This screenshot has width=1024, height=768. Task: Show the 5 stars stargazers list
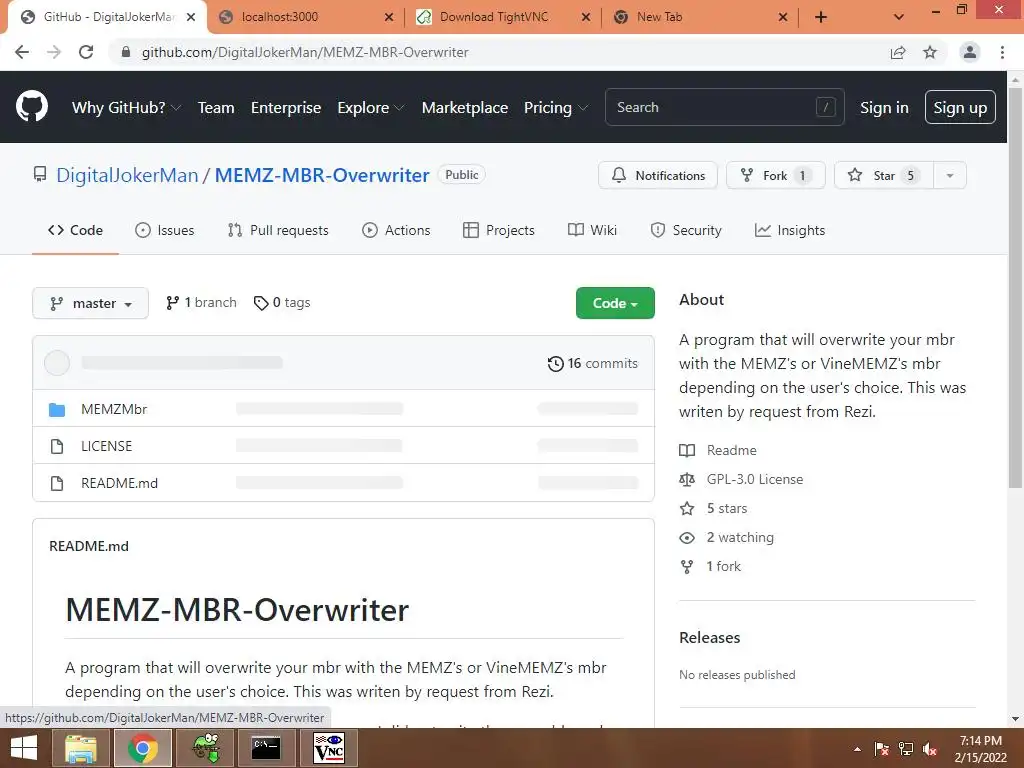pos(713,508)
